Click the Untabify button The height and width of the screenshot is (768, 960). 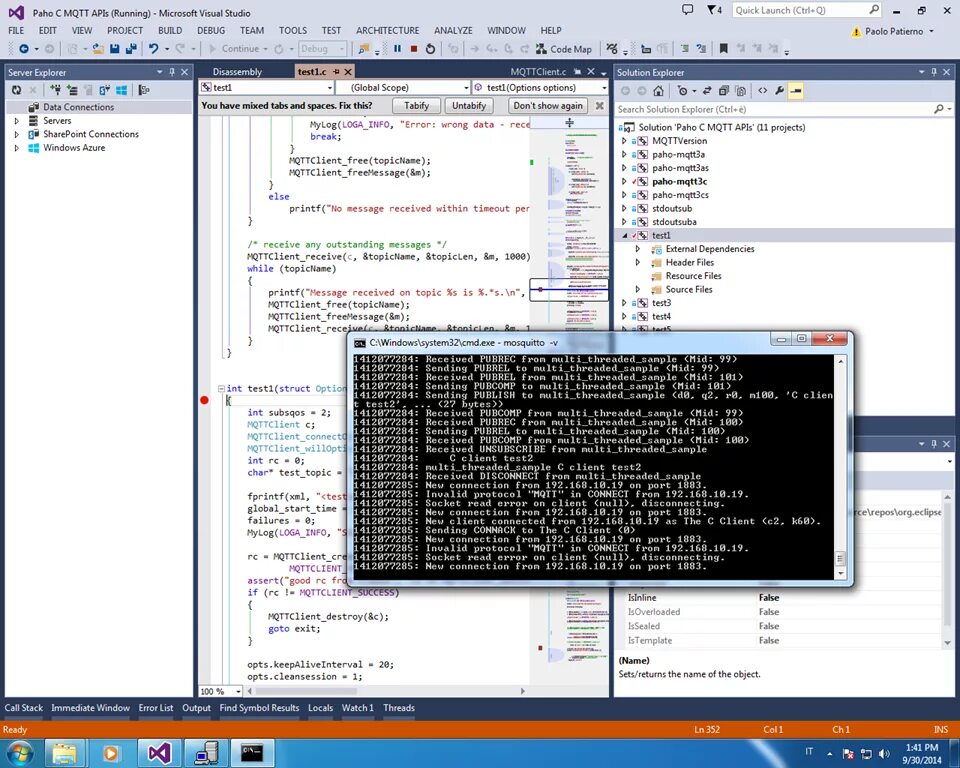click(x=469, y=105)
